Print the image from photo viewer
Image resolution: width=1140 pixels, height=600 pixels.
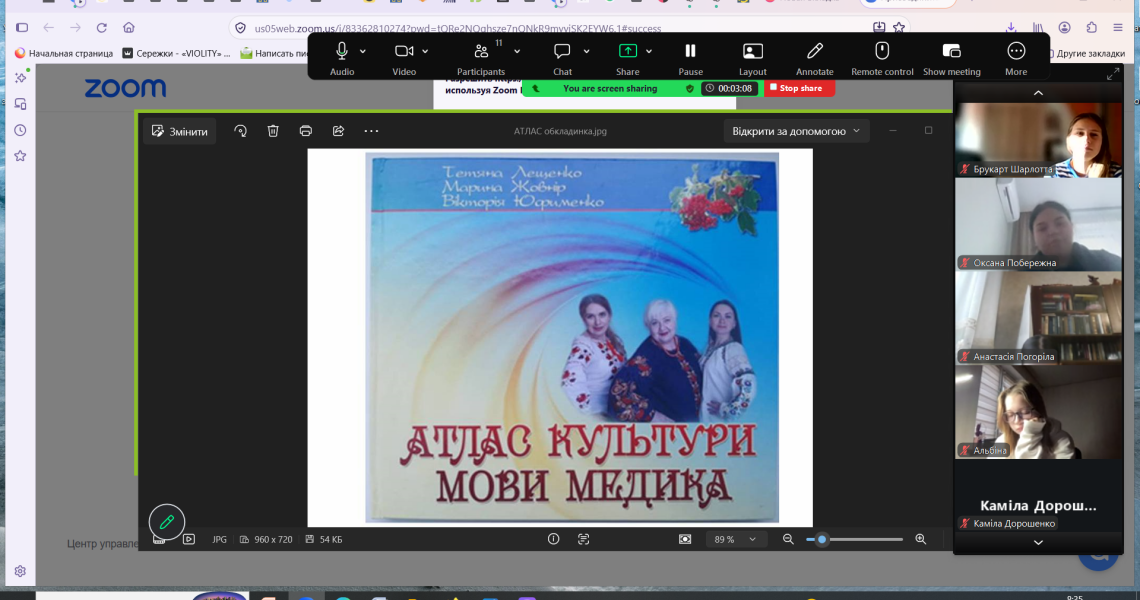click(305, 131)
